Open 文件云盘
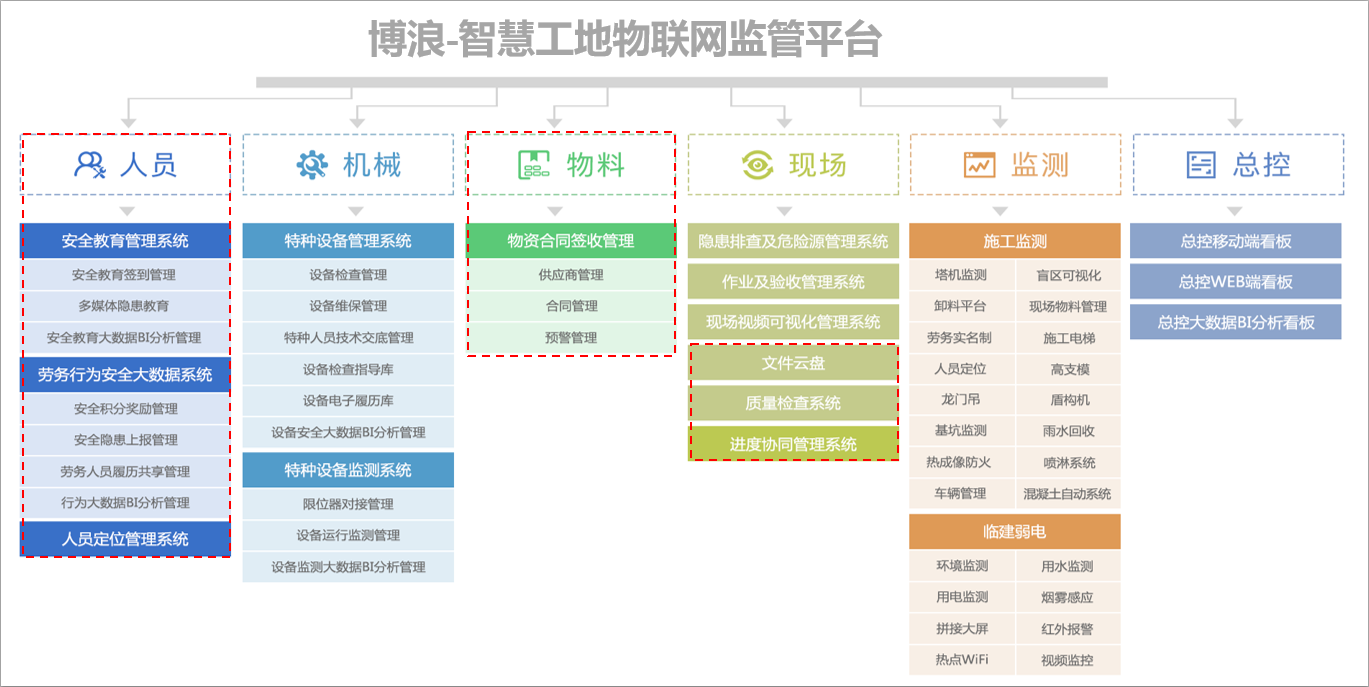 pos(793,363)
